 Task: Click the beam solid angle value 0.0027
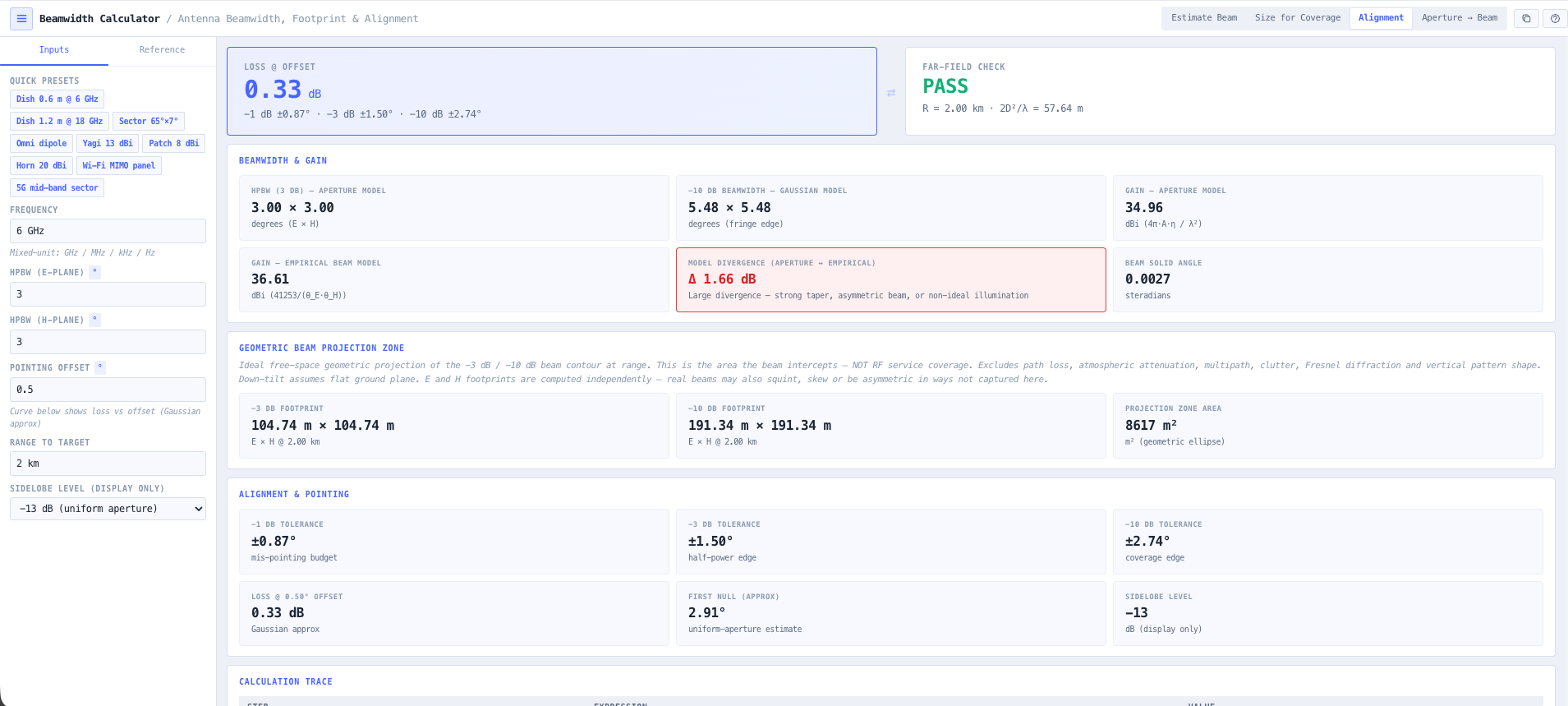click(x=1147, y=279)
